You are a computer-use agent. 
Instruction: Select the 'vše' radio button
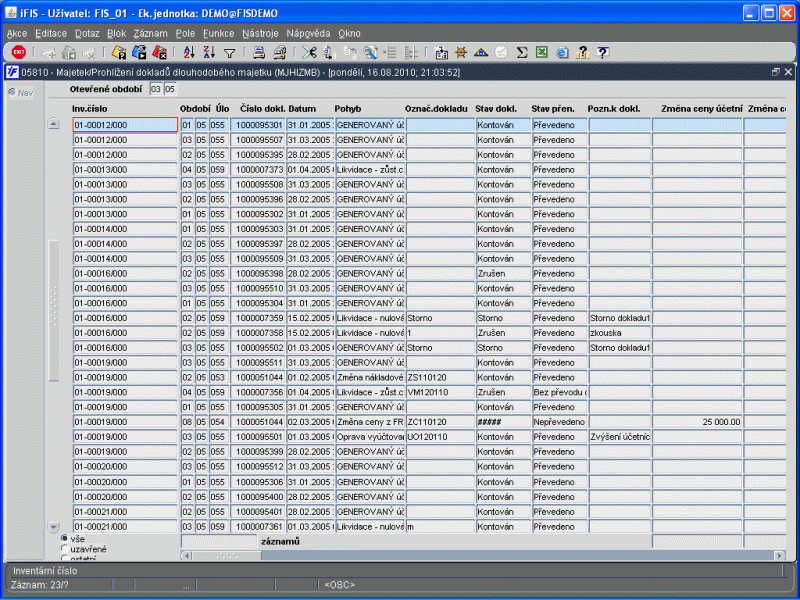[66, 539]
